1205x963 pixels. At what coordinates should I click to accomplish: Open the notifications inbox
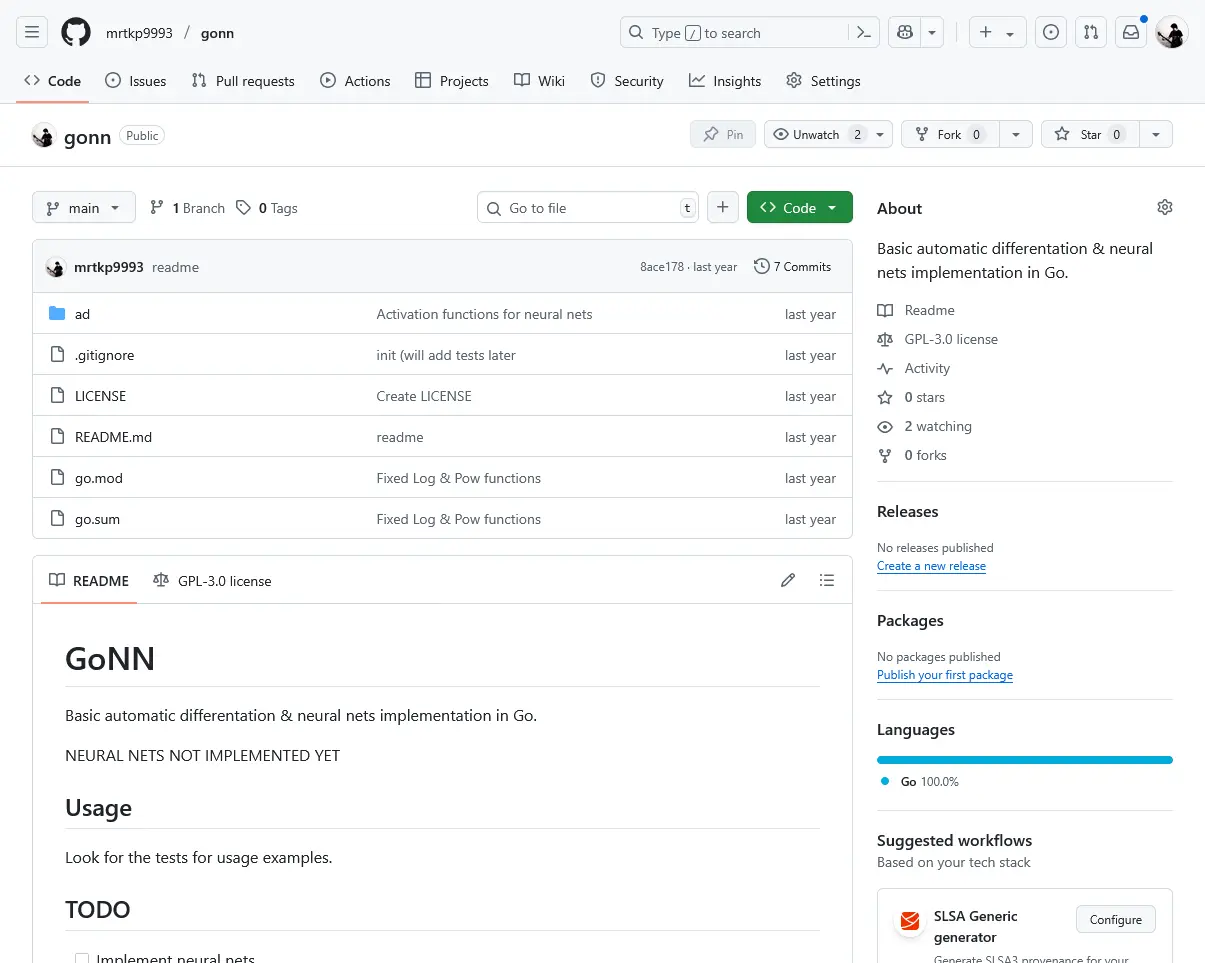coord(1131,33)
